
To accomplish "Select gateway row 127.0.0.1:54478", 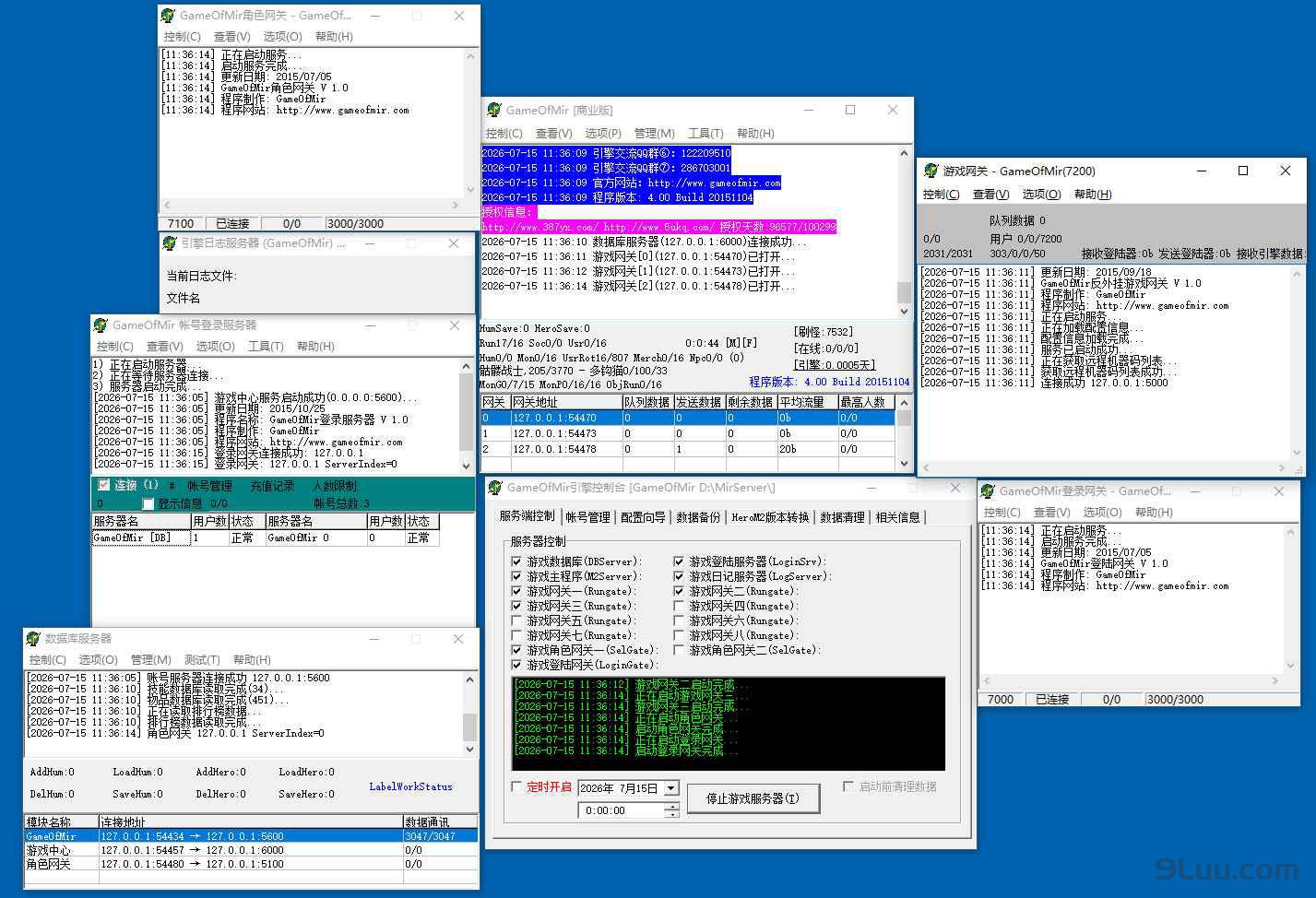I will (x=688, y=449).
